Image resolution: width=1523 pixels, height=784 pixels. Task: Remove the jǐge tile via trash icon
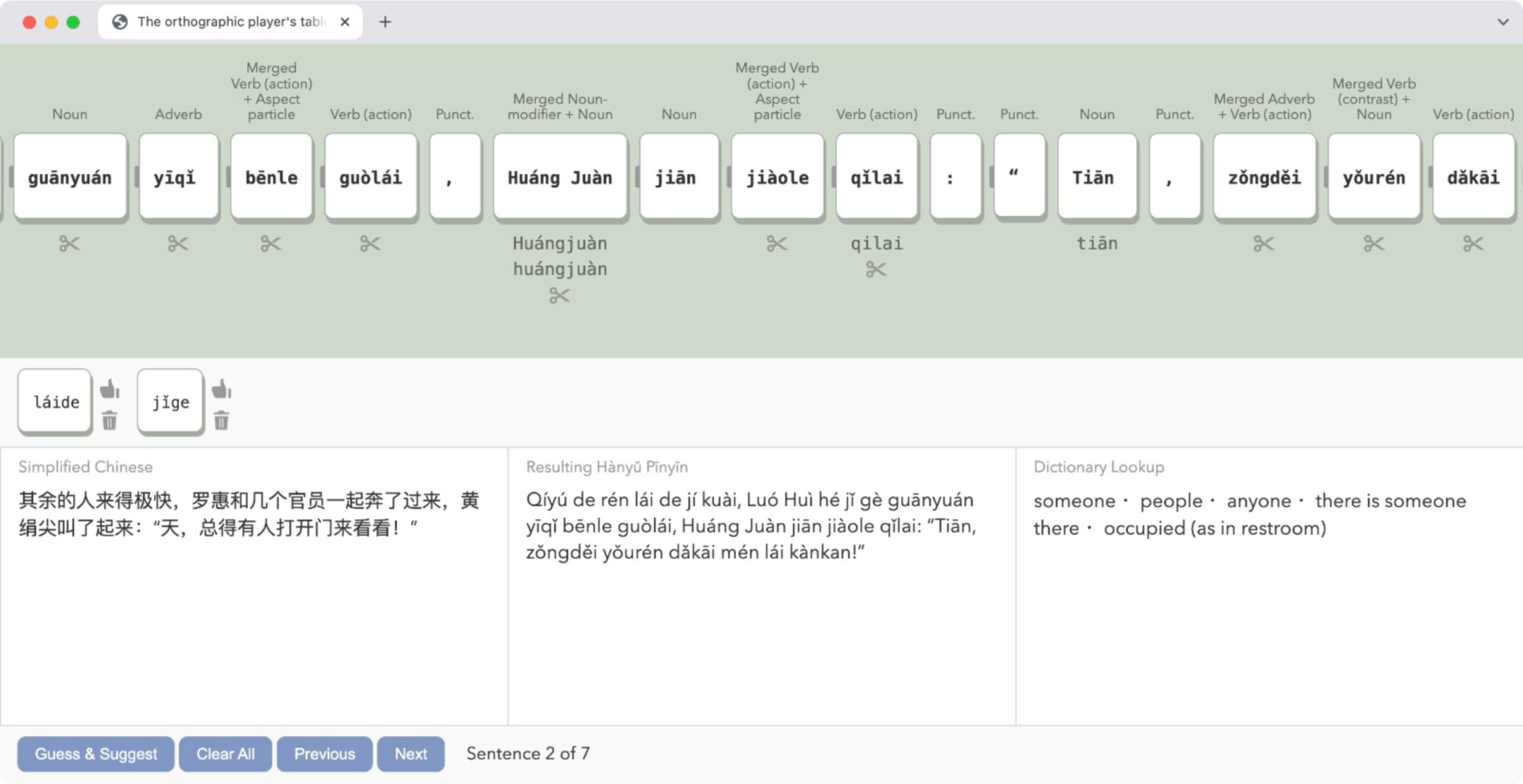[221, 420]
